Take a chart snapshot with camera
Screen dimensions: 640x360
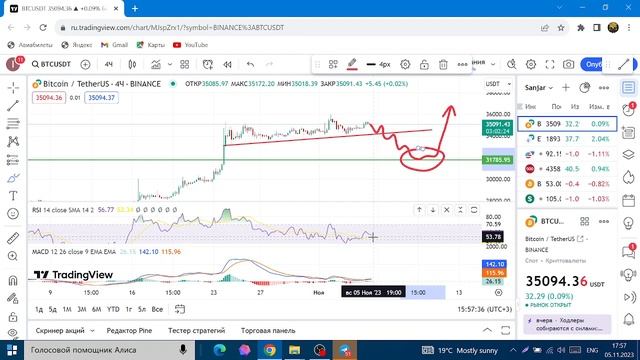568,64
